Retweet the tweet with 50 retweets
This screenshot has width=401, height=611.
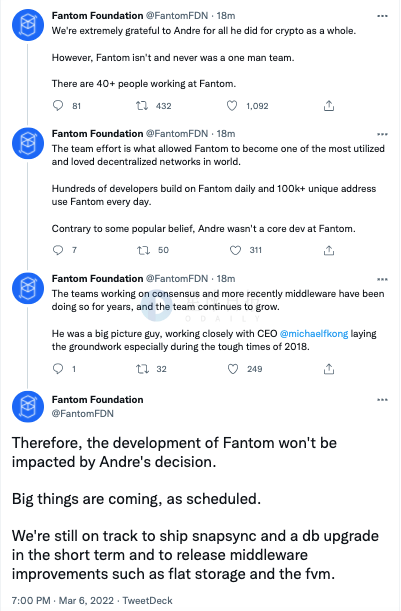click(x=143, y=250)
